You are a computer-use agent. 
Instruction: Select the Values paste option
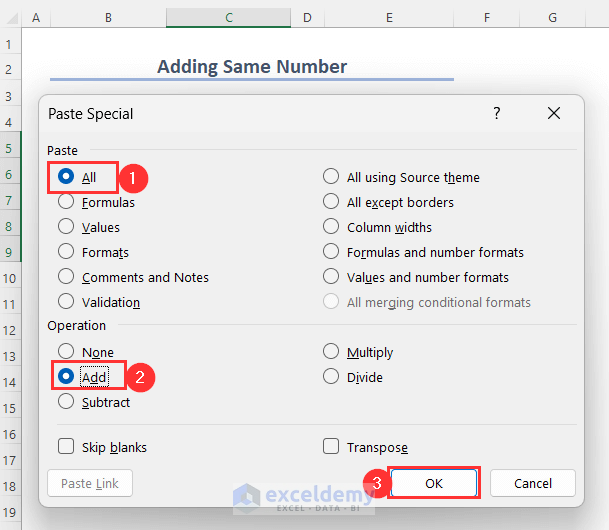tap(66, 227)
